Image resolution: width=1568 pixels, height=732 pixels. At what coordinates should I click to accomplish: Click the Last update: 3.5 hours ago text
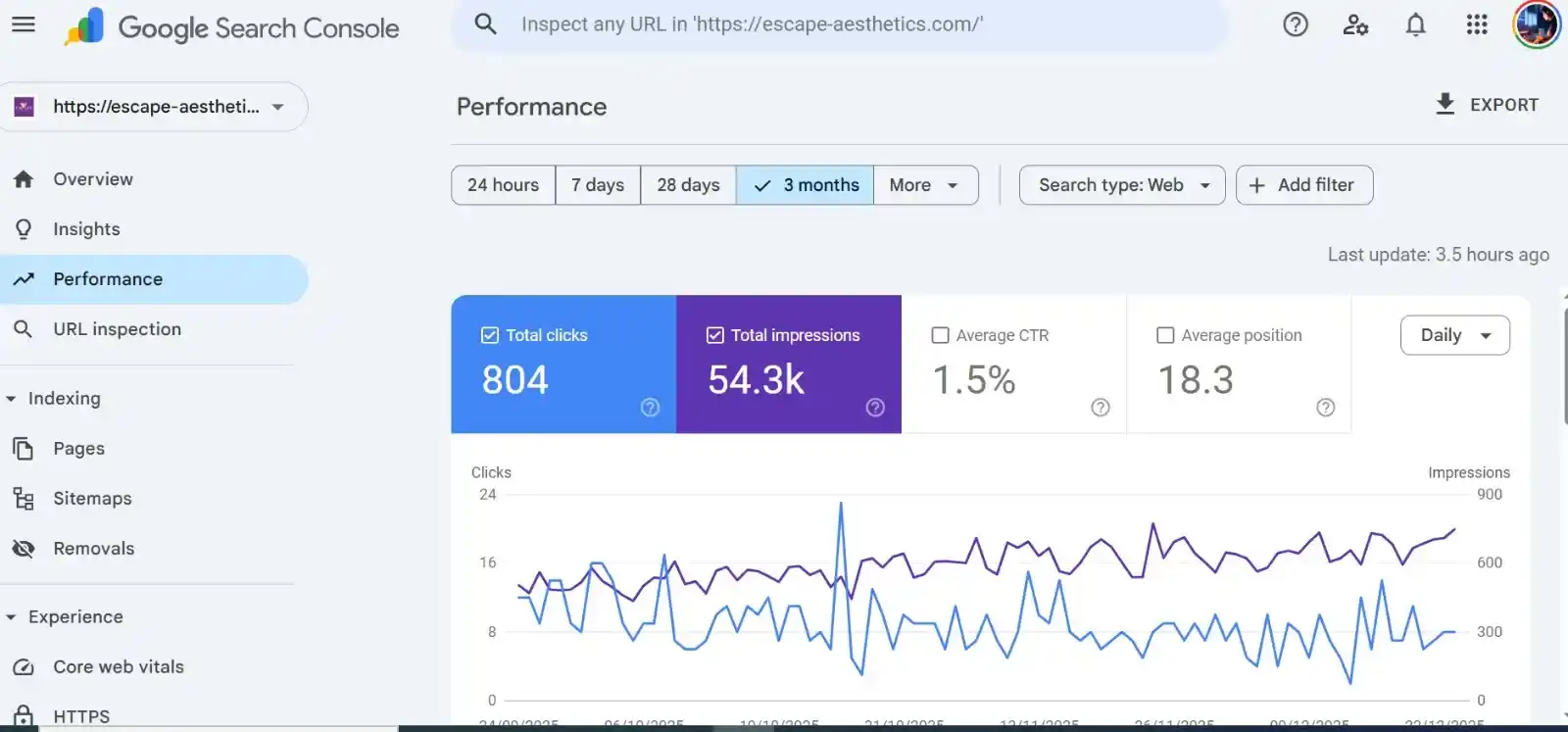point(1439,255)
